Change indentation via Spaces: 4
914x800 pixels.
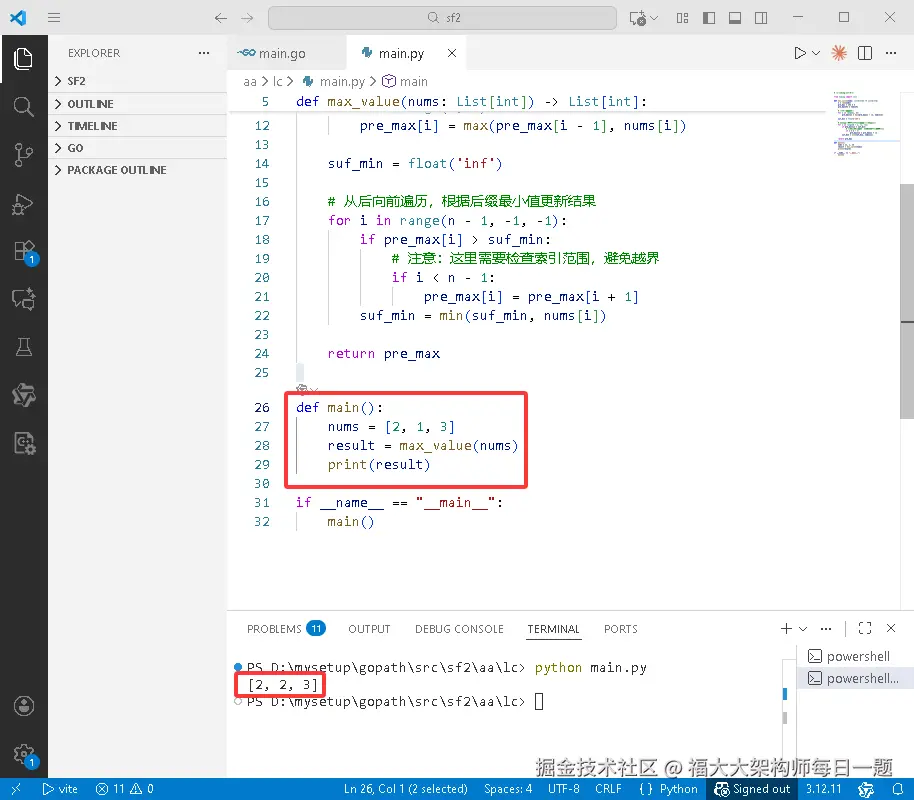coord(508,789)
